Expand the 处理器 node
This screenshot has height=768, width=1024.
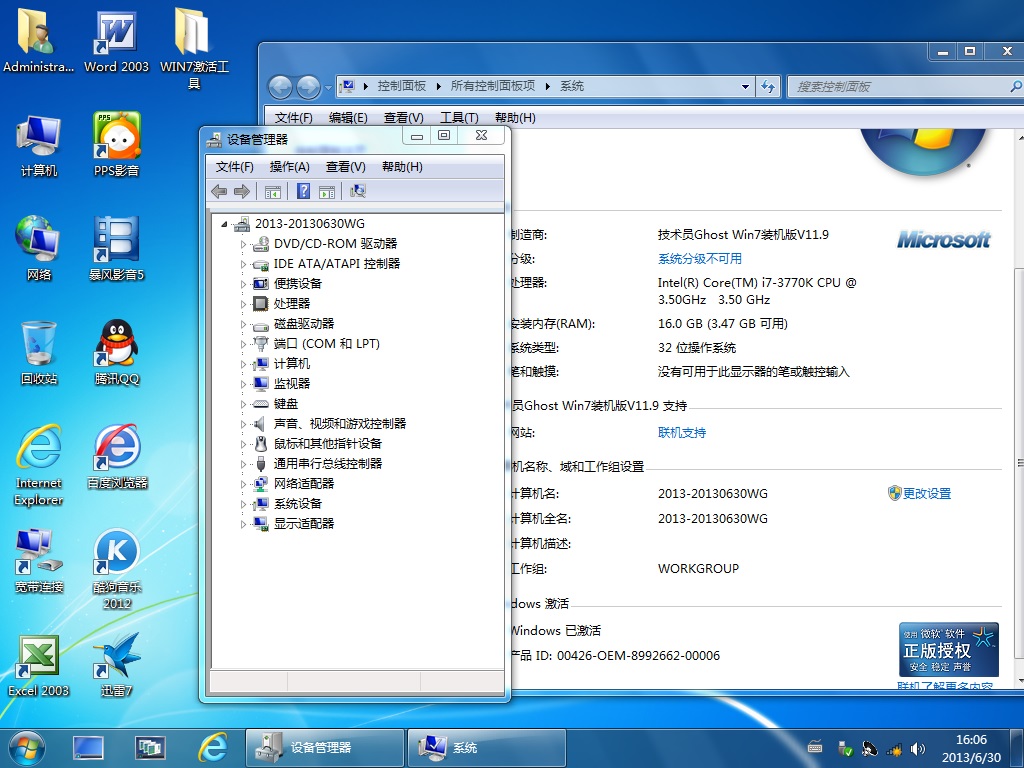(x=243, y=304)
